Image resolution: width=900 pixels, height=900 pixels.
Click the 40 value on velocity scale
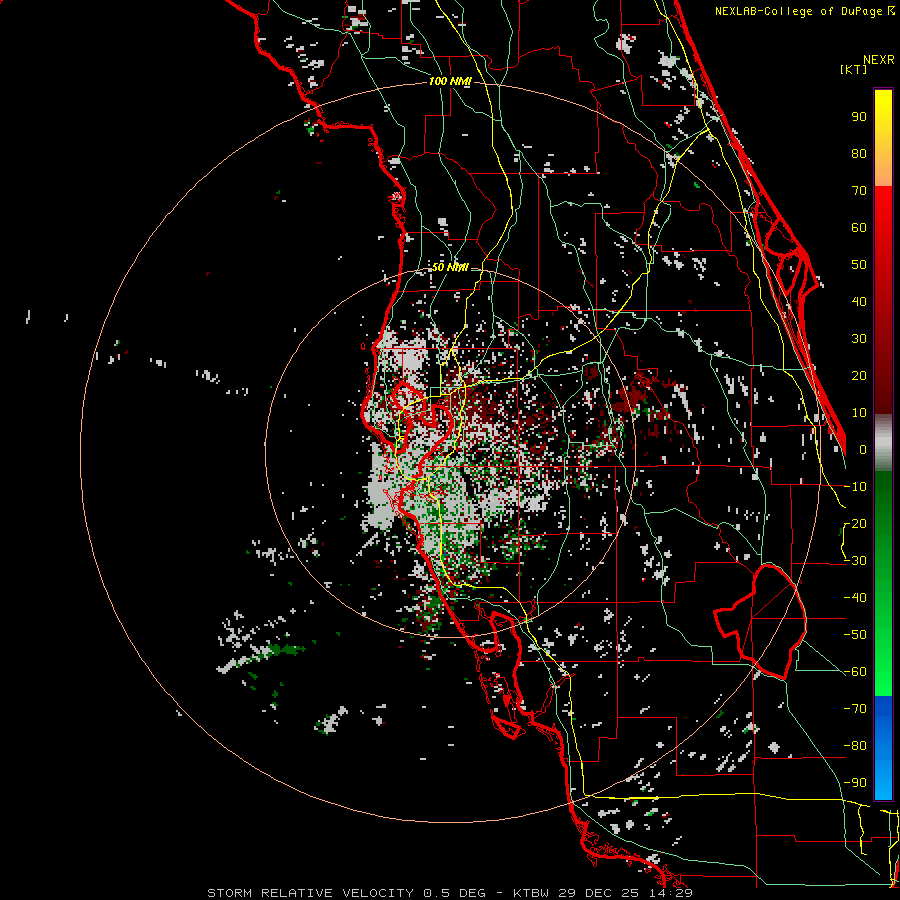(859, 302)
